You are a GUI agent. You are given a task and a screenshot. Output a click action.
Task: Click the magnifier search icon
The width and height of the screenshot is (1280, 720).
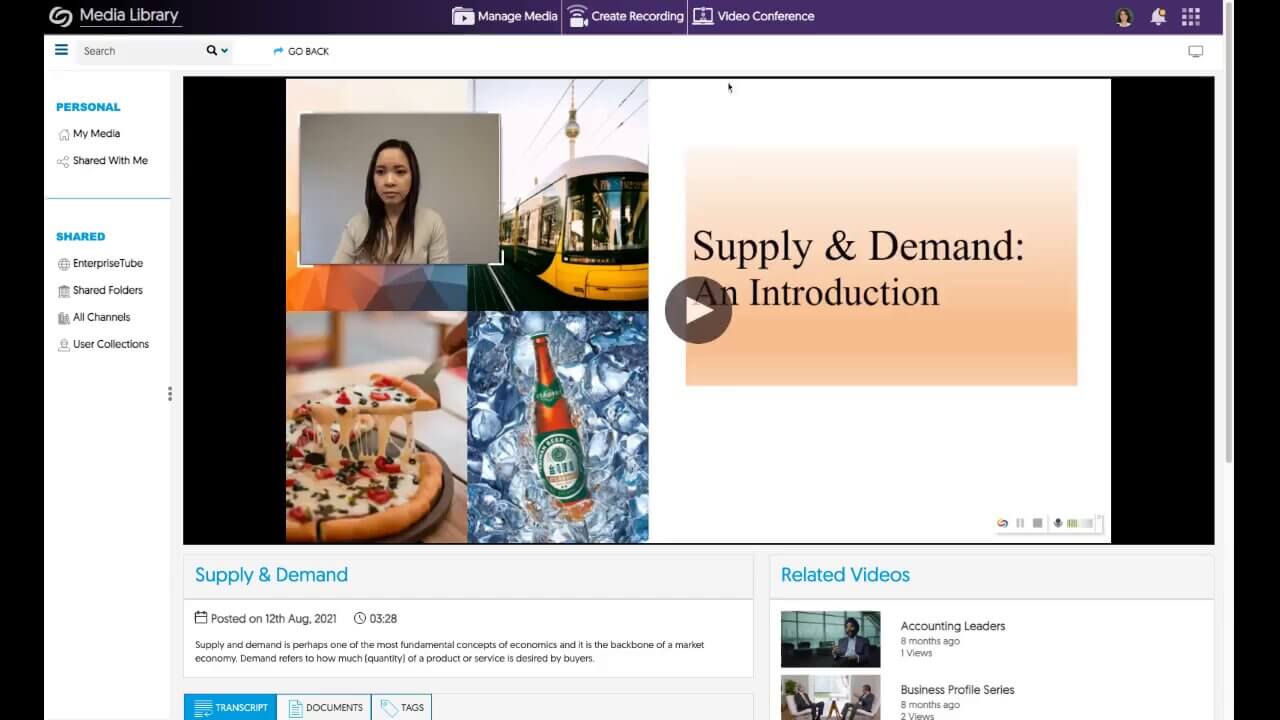[212, 50]
